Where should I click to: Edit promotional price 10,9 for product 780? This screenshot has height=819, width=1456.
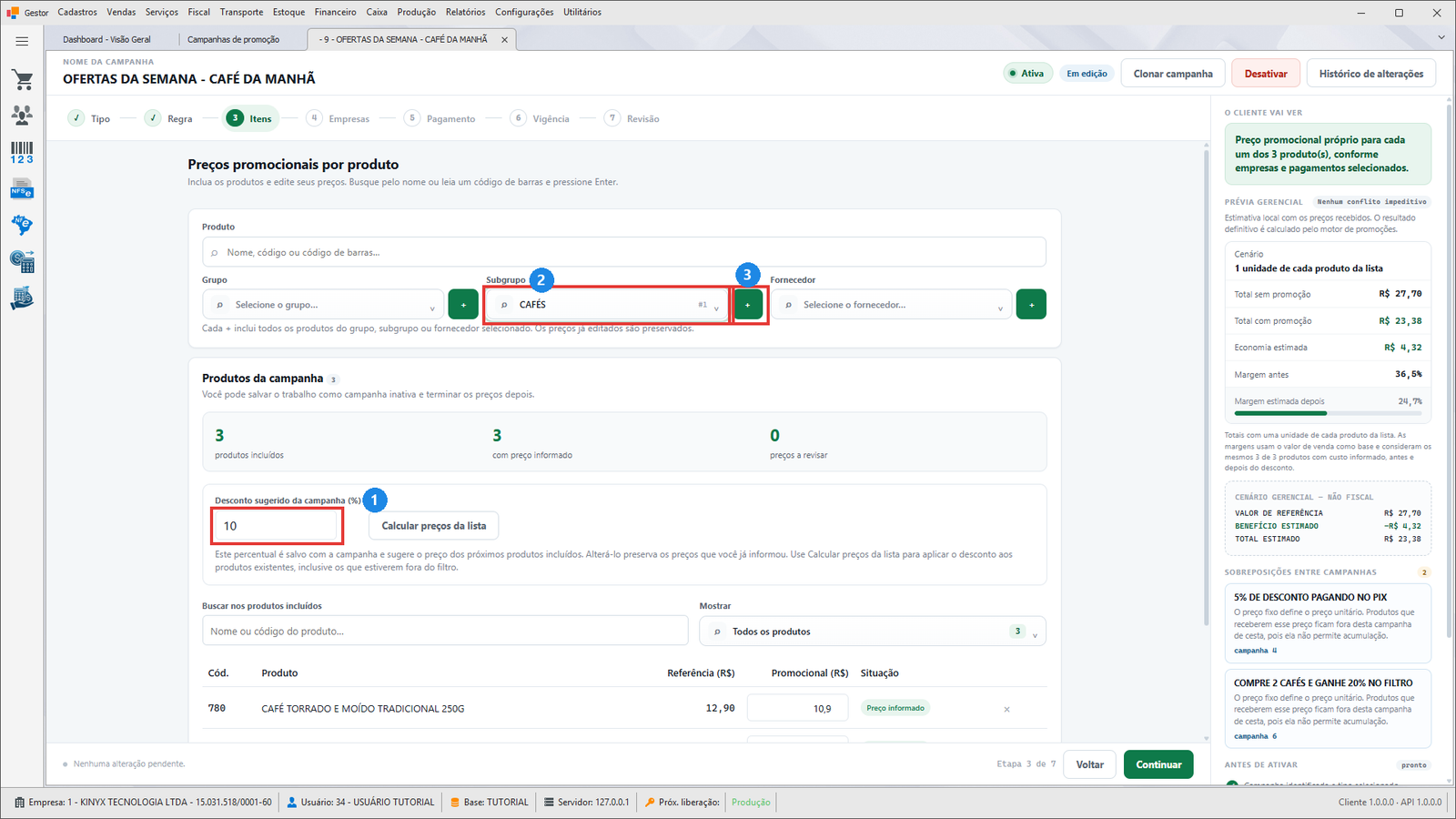pos(797,708)
